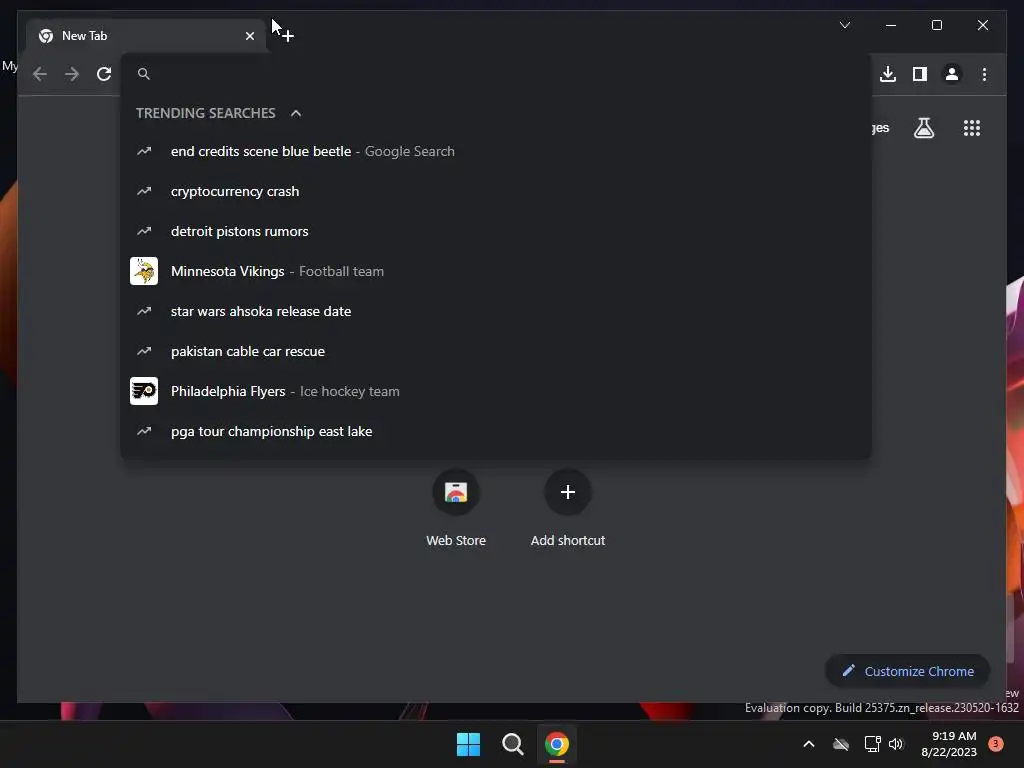Open the tab search dropdown arrow
This screenshot has height=768, width=1024.
[844, 25]
